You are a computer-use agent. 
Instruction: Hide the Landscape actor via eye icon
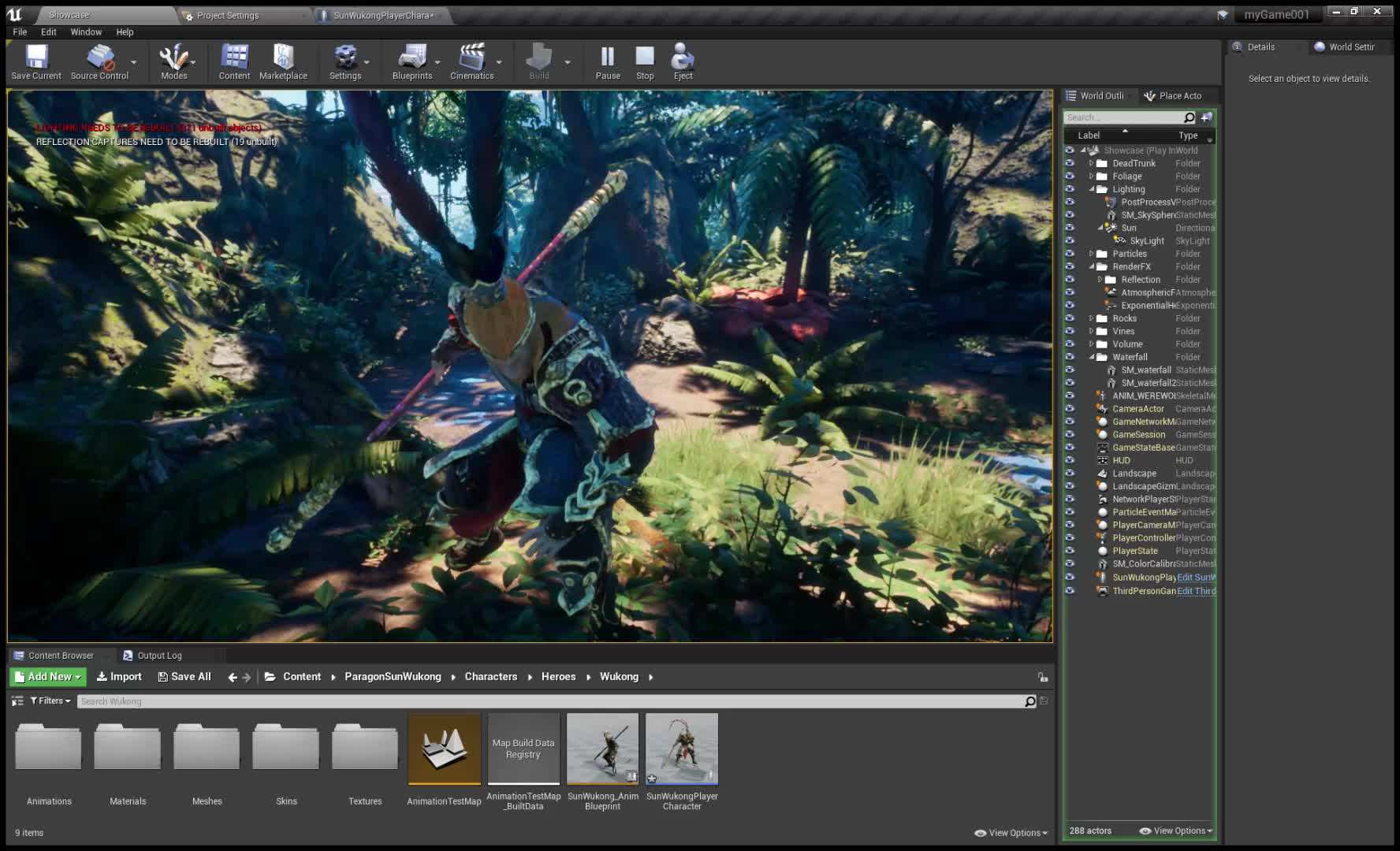click(x=1070, y=474)
